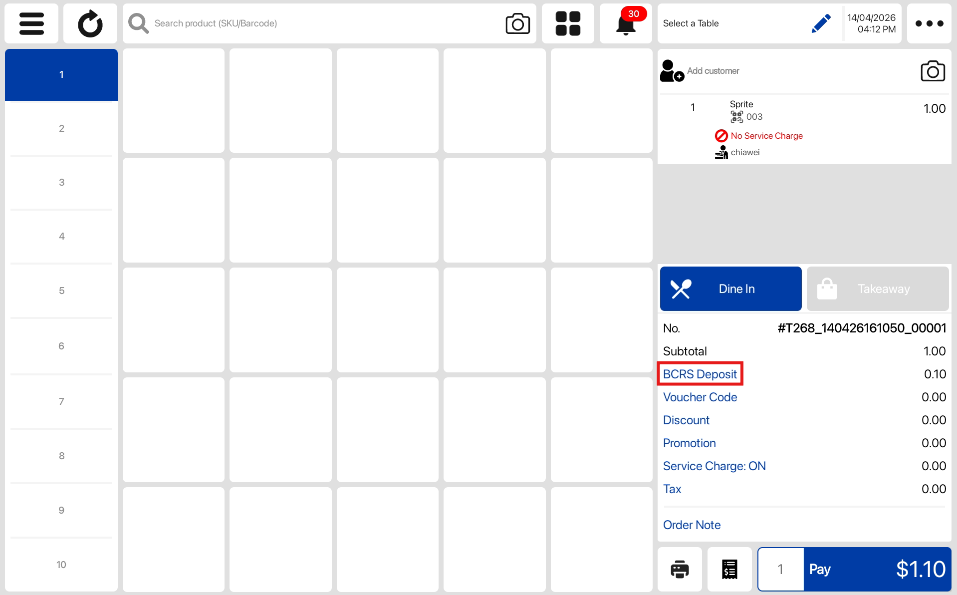Toggle Service Charge: ON setting
Screen dimensions: 957x595
click(x=714, y=466)
